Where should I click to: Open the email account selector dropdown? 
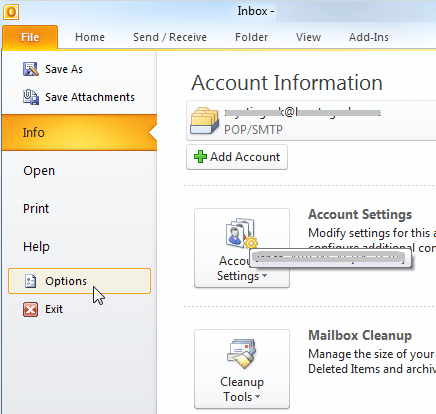tap(311, 121)
